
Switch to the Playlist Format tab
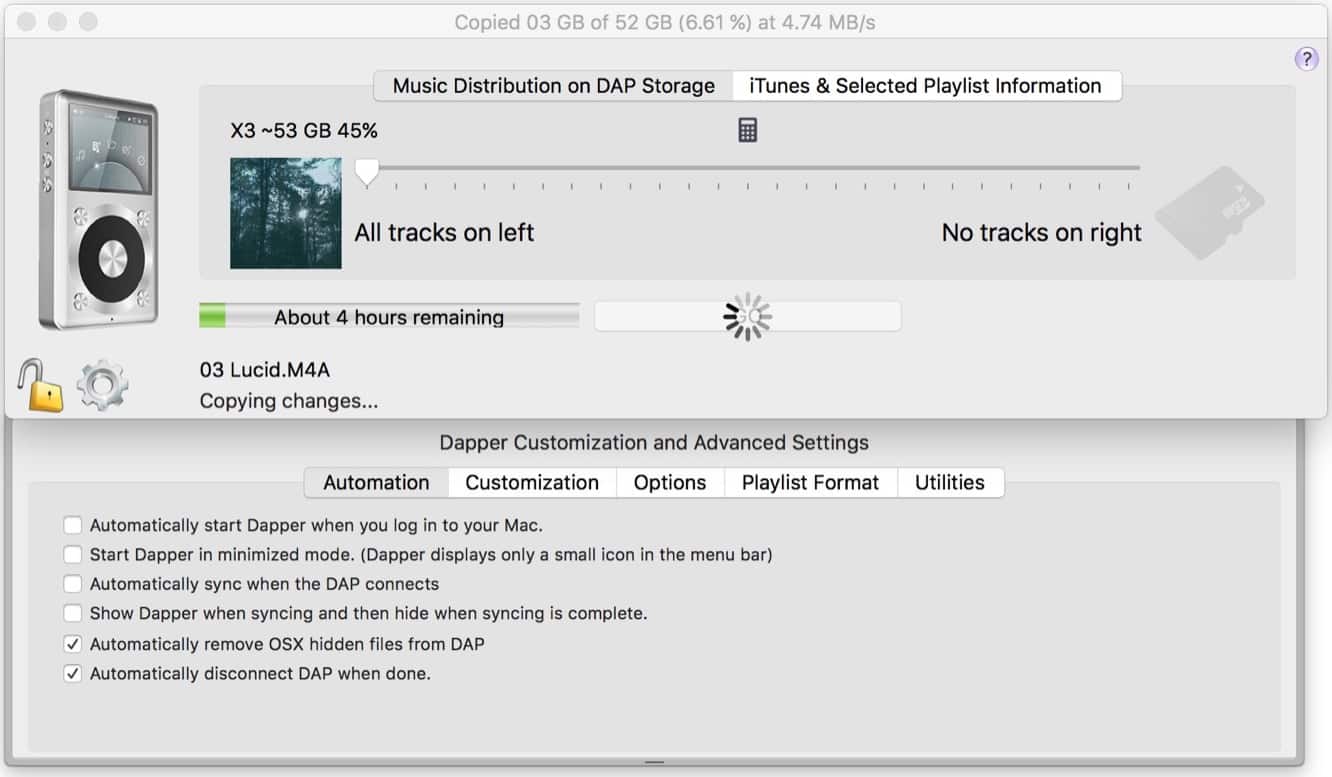click(x=810, y=483)
